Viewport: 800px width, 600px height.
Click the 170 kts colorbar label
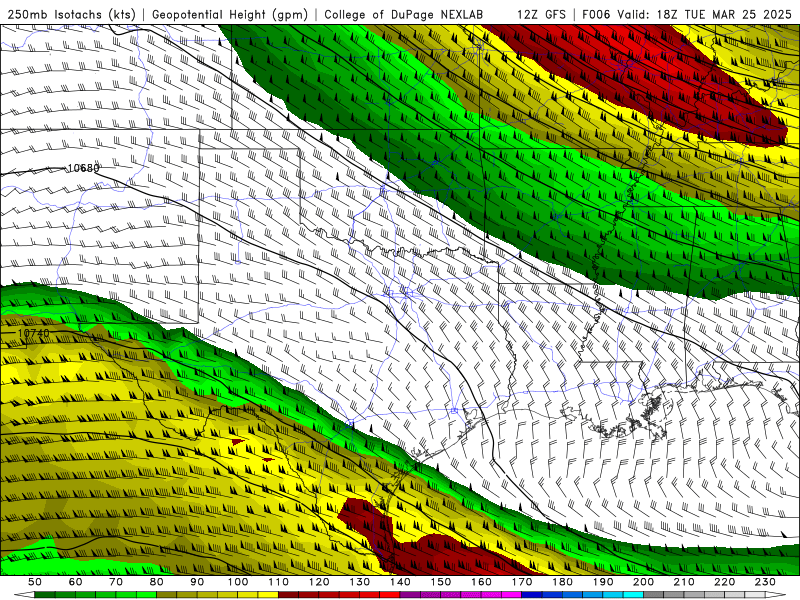click(522, 582)
